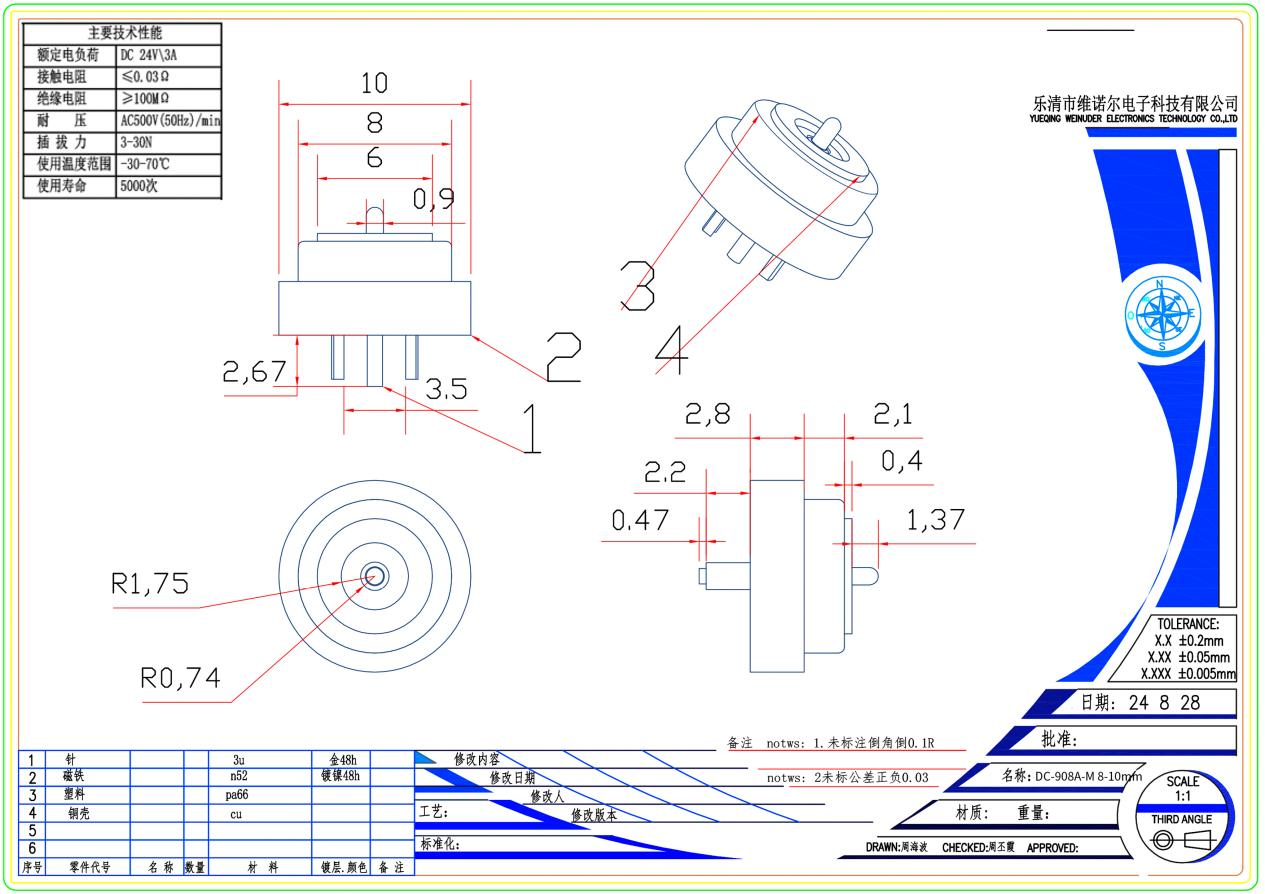Viewport: 1265px width, 894px height.
Task: Click the large callout number 2
Action: coord(563,357)
